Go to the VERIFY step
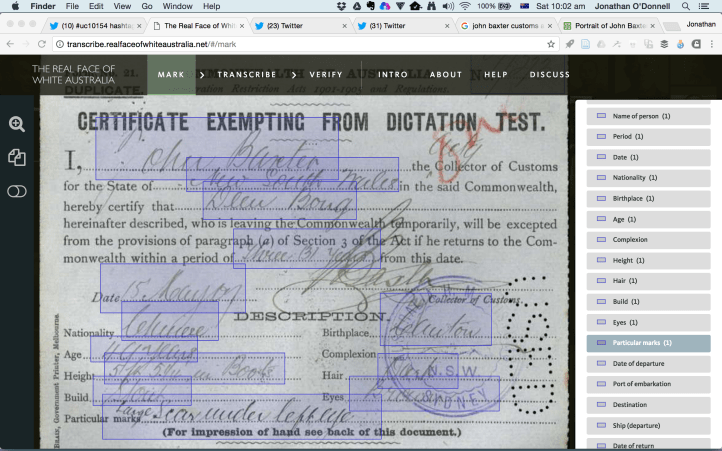Screen dimensions: 722x451 click(x=326, y=75)
